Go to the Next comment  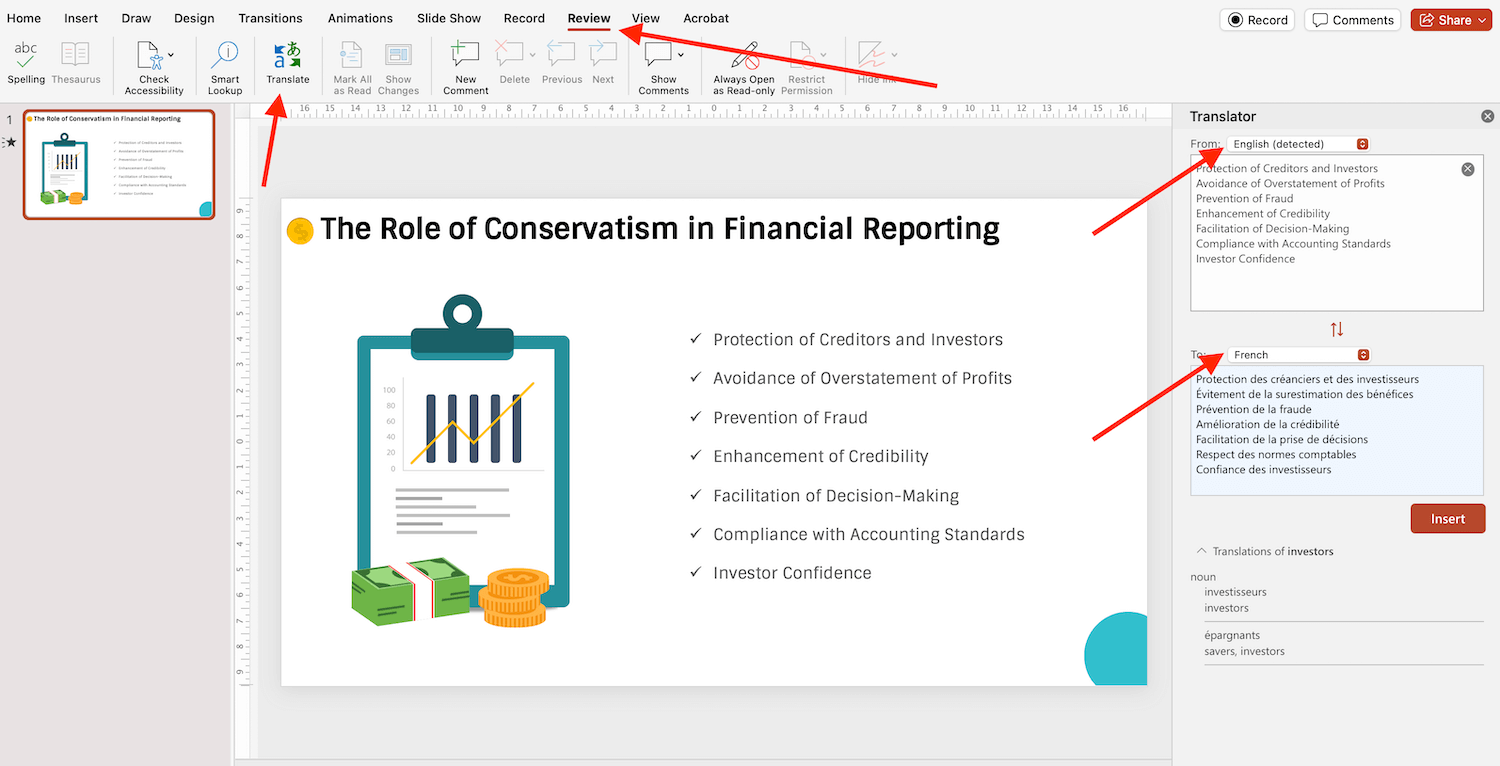[x=603, y=63]
